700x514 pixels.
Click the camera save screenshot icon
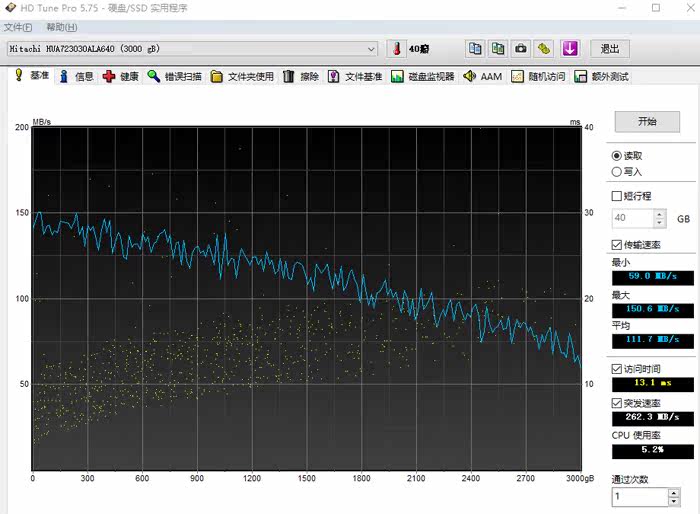click(x=521, y=48)
